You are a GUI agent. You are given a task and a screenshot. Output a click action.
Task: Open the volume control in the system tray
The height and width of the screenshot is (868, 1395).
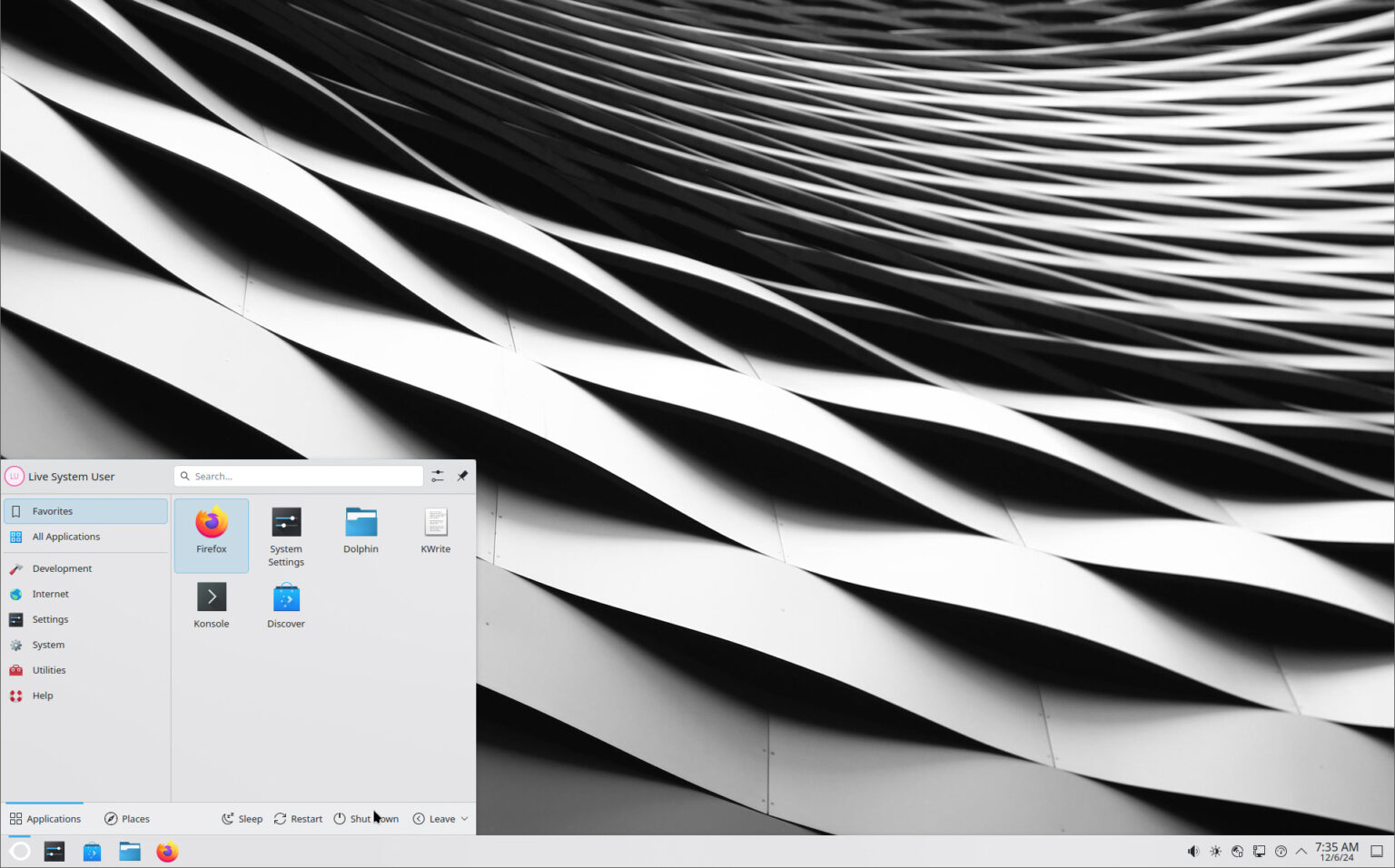1192,851
